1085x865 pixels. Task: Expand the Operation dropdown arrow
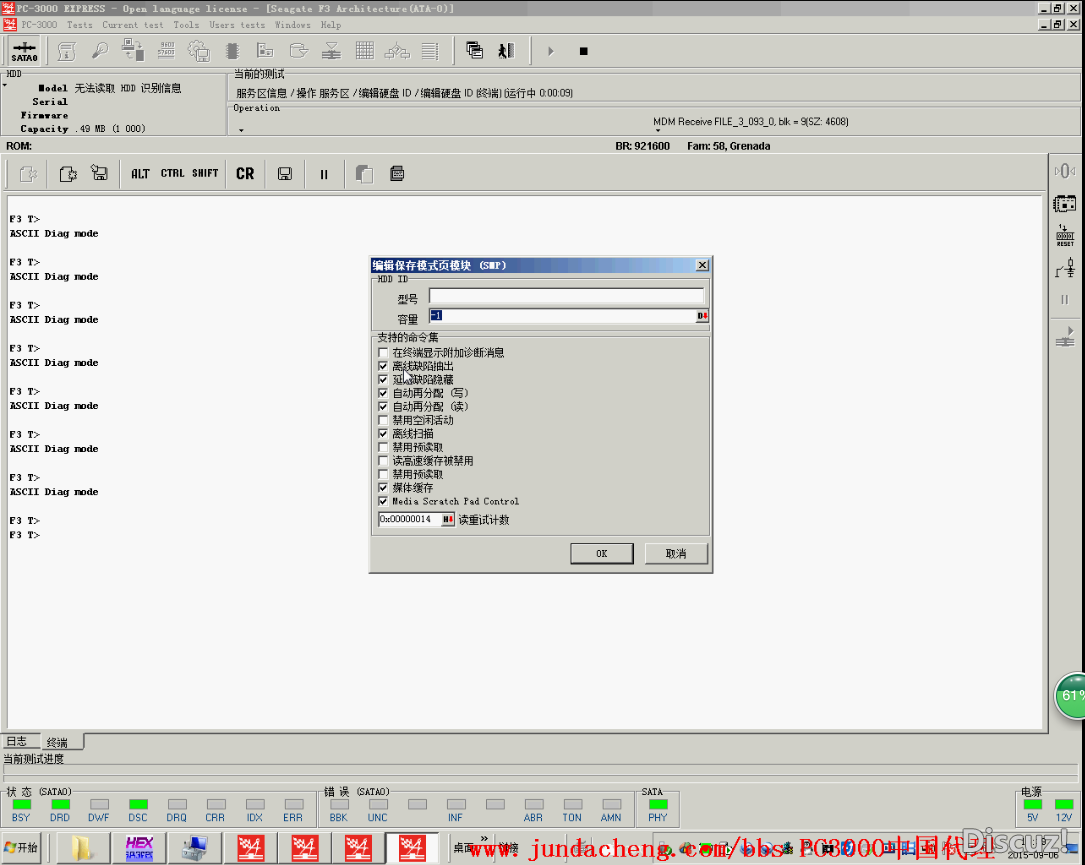tap(241, 130)
